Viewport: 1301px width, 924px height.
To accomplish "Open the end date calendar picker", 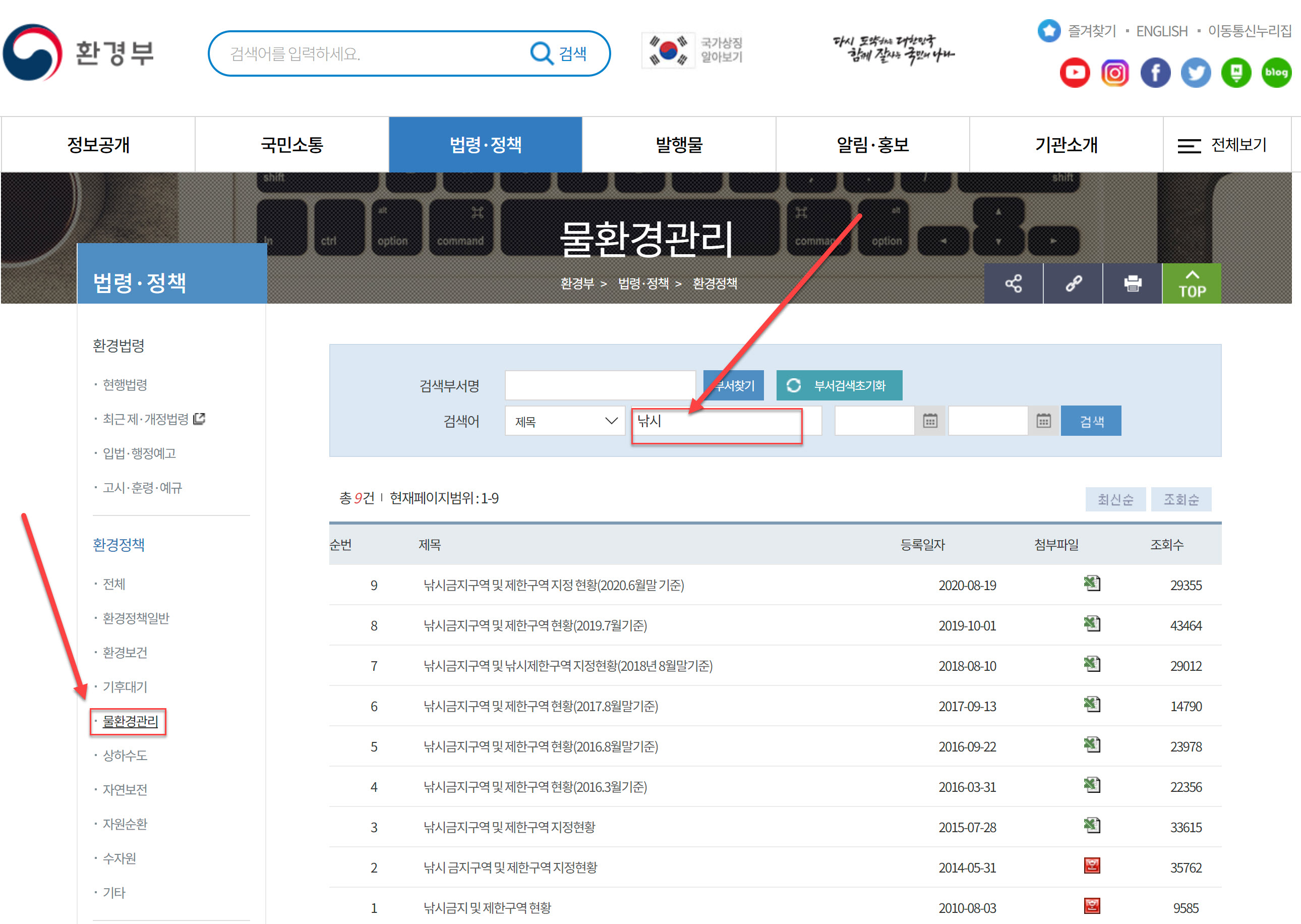I will (1043, 421).
